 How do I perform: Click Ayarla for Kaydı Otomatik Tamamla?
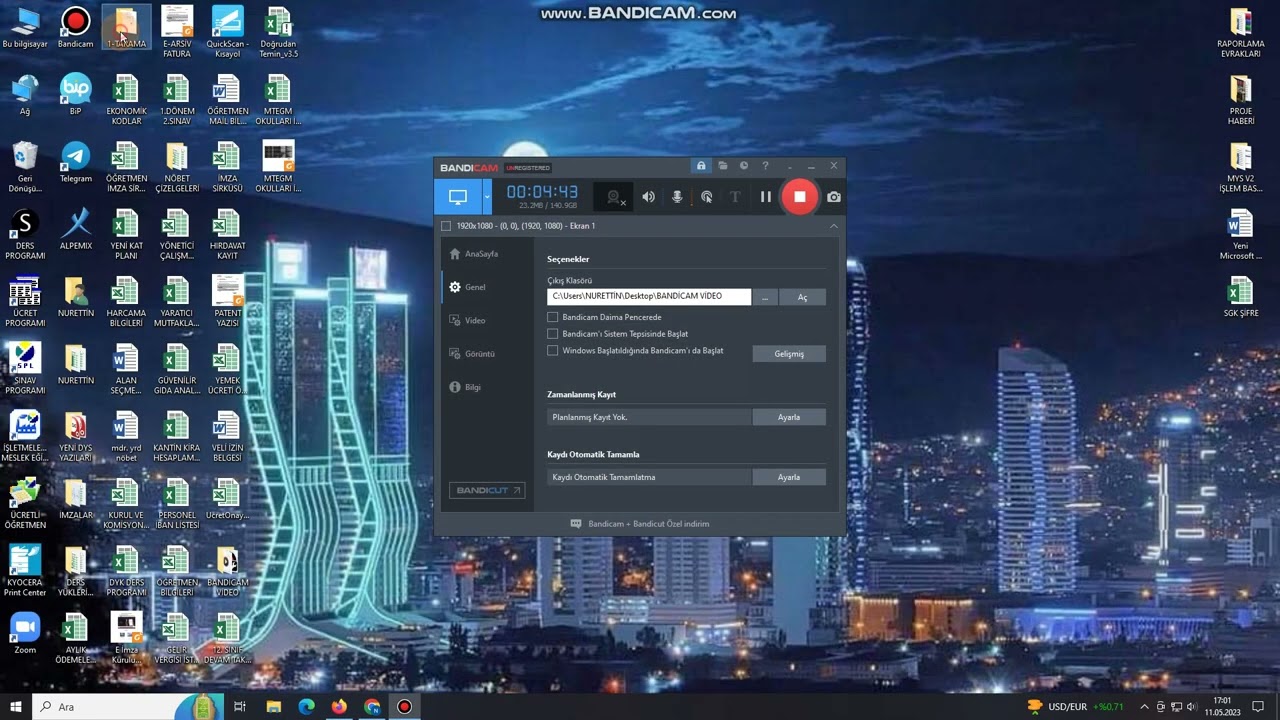(789, 477)
